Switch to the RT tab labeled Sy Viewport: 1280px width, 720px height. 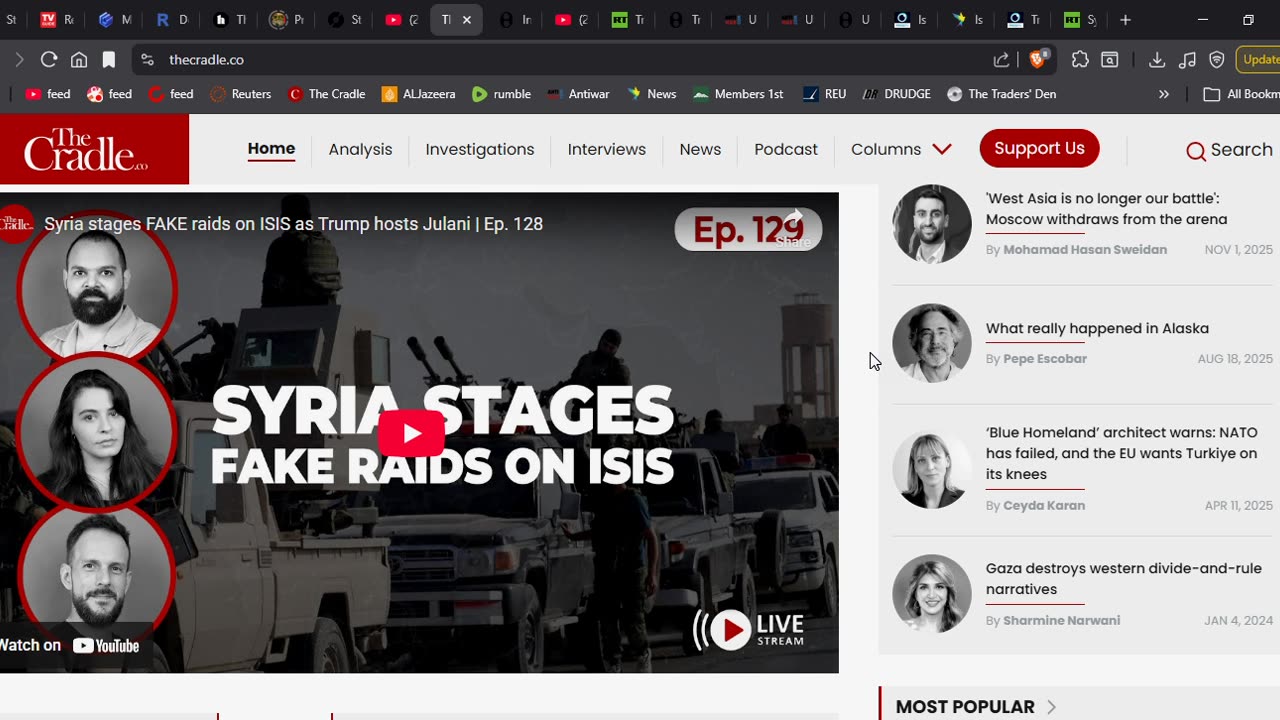(x=1080, y=20)
